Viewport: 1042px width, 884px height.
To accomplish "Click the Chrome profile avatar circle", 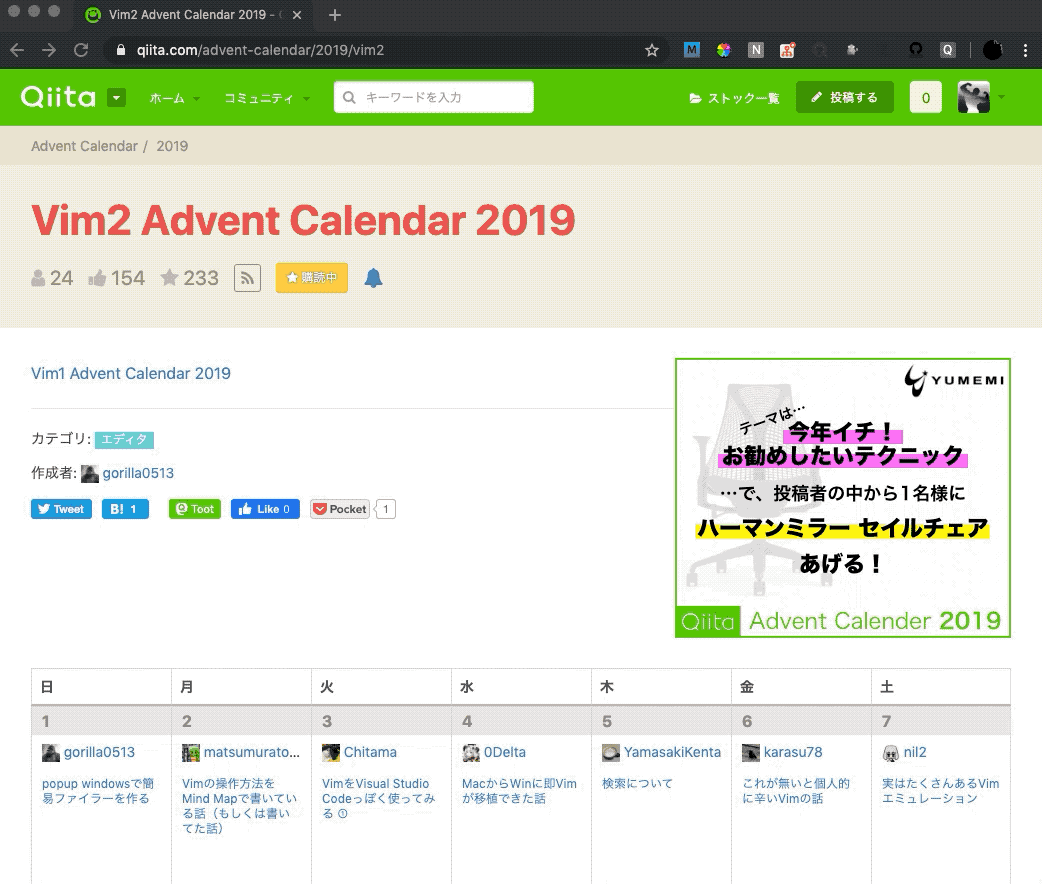I will pyautogui.click(x=993, y=50).
